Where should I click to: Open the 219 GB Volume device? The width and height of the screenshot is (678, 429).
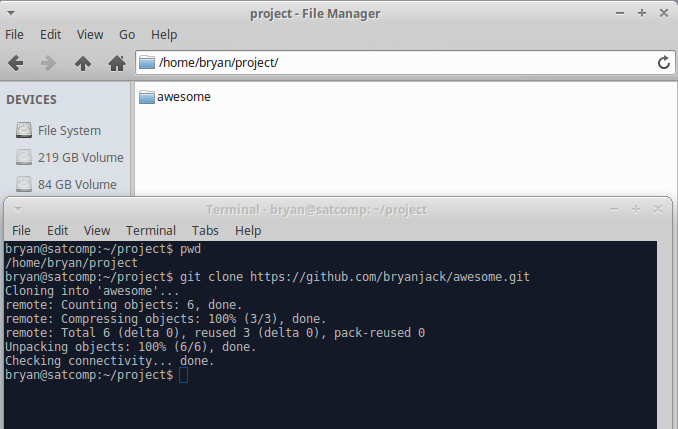69,157
